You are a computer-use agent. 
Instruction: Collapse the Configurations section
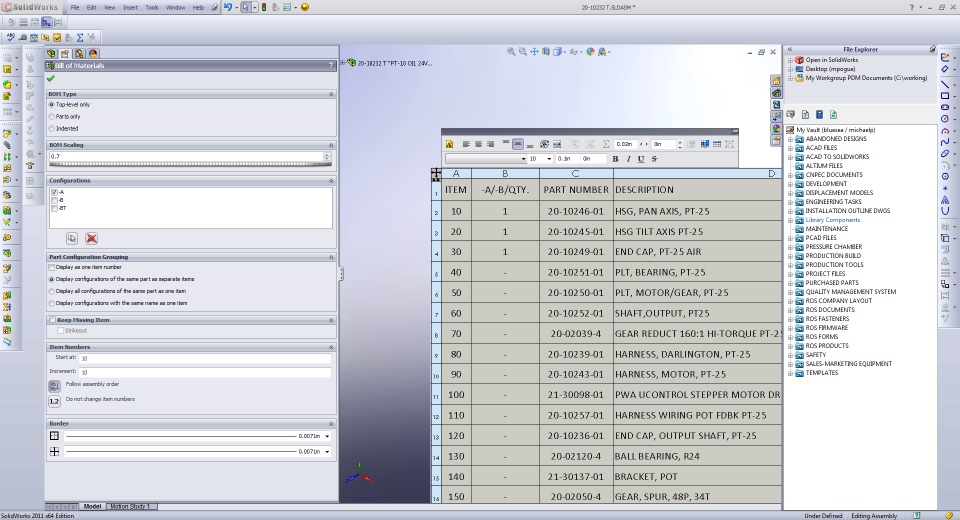(331, 181)
